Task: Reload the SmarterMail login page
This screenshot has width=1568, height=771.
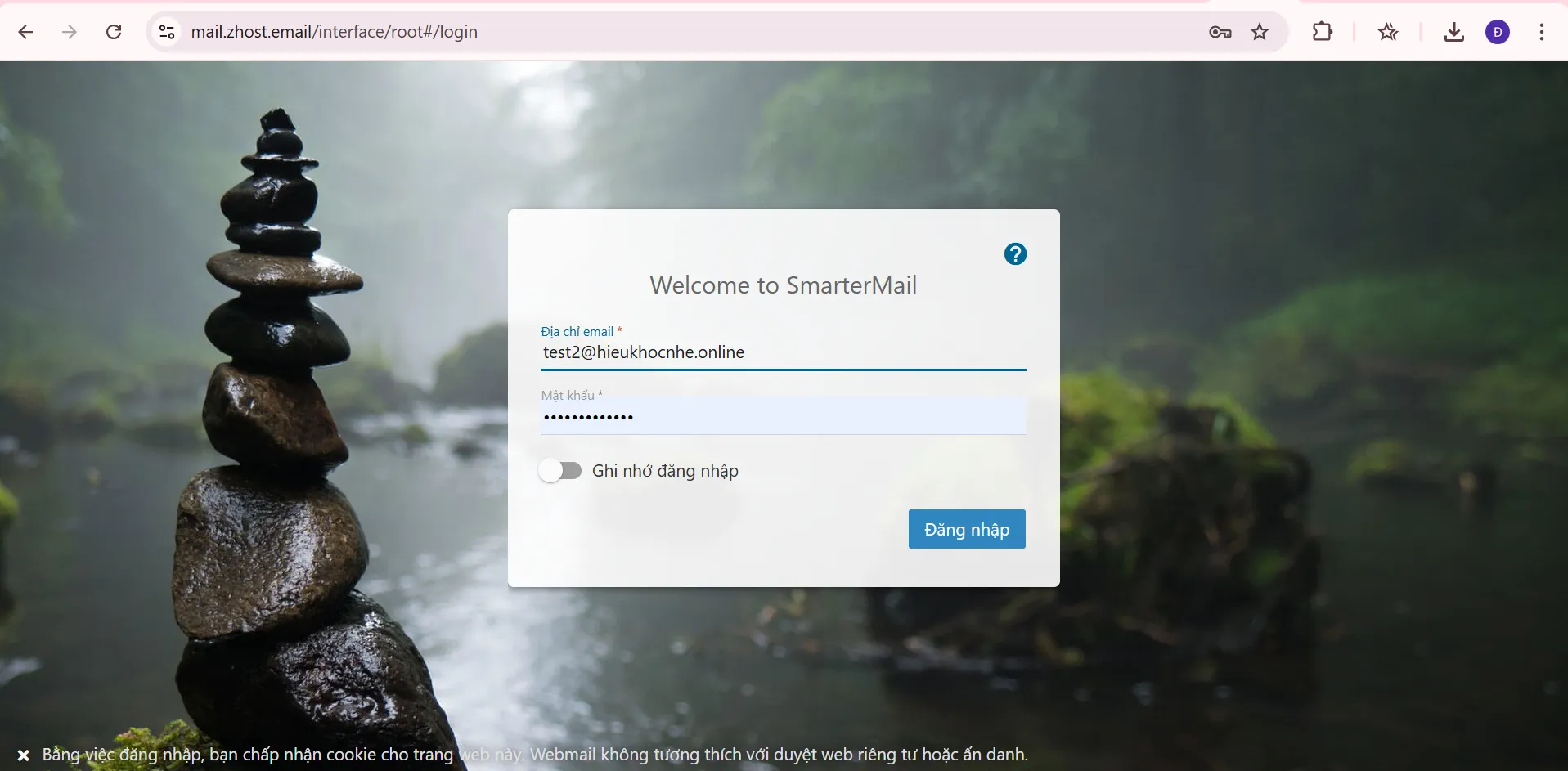Action: [x=114, y=32]
